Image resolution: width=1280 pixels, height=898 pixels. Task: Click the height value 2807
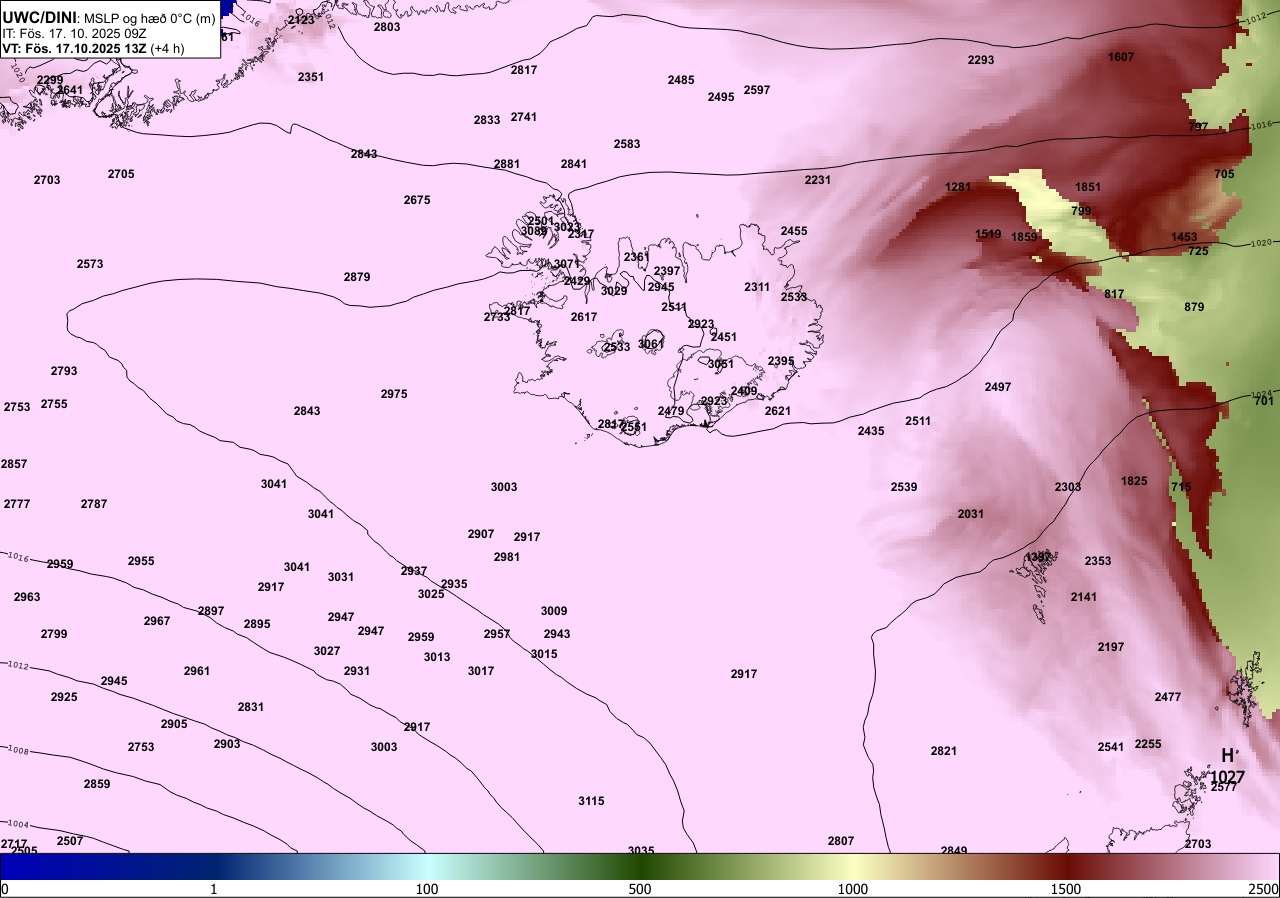tap(840, 841)
